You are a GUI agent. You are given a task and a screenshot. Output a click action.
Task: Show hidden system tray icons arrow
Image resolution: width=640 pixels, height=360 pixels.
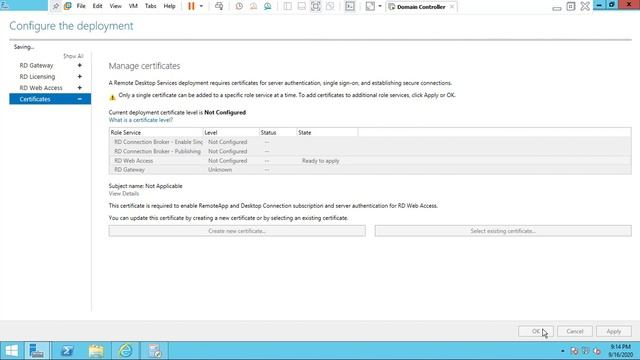(x=562, y=351)
